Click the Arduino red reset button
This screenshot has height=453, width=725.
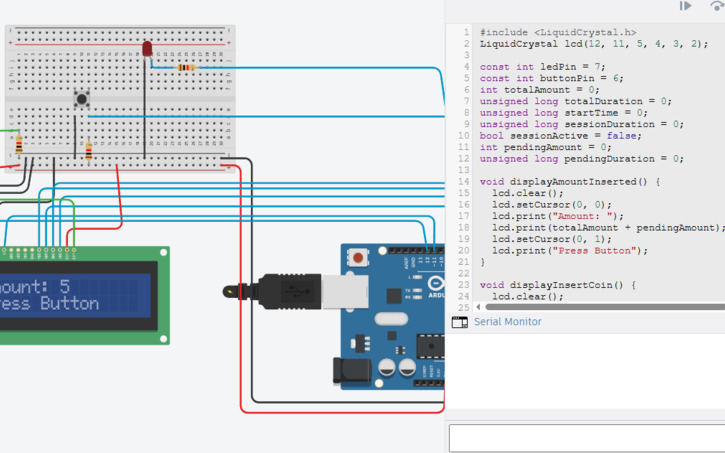358,257
